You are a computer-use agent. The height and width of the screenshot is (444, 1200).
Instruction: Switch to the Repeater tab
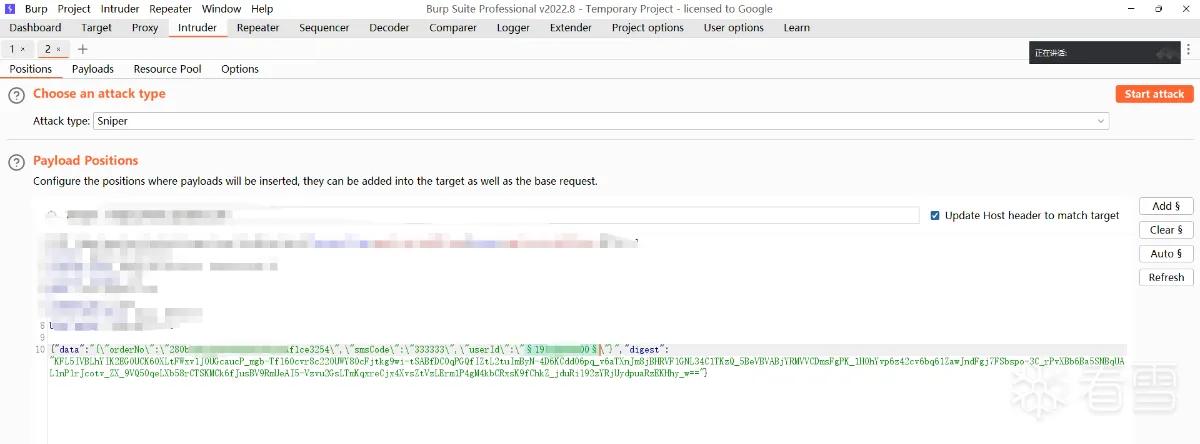tap(258, 28)
